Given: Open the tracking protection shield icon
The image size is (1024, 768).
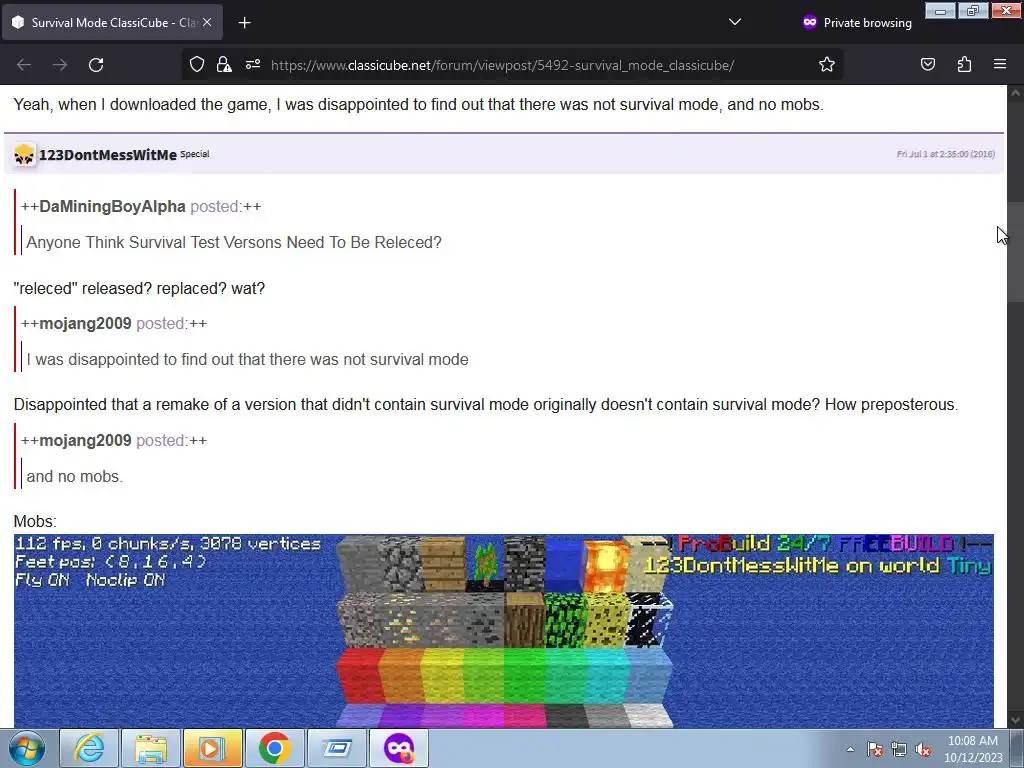Looking at the screenshot, I should tap(197, 65).
